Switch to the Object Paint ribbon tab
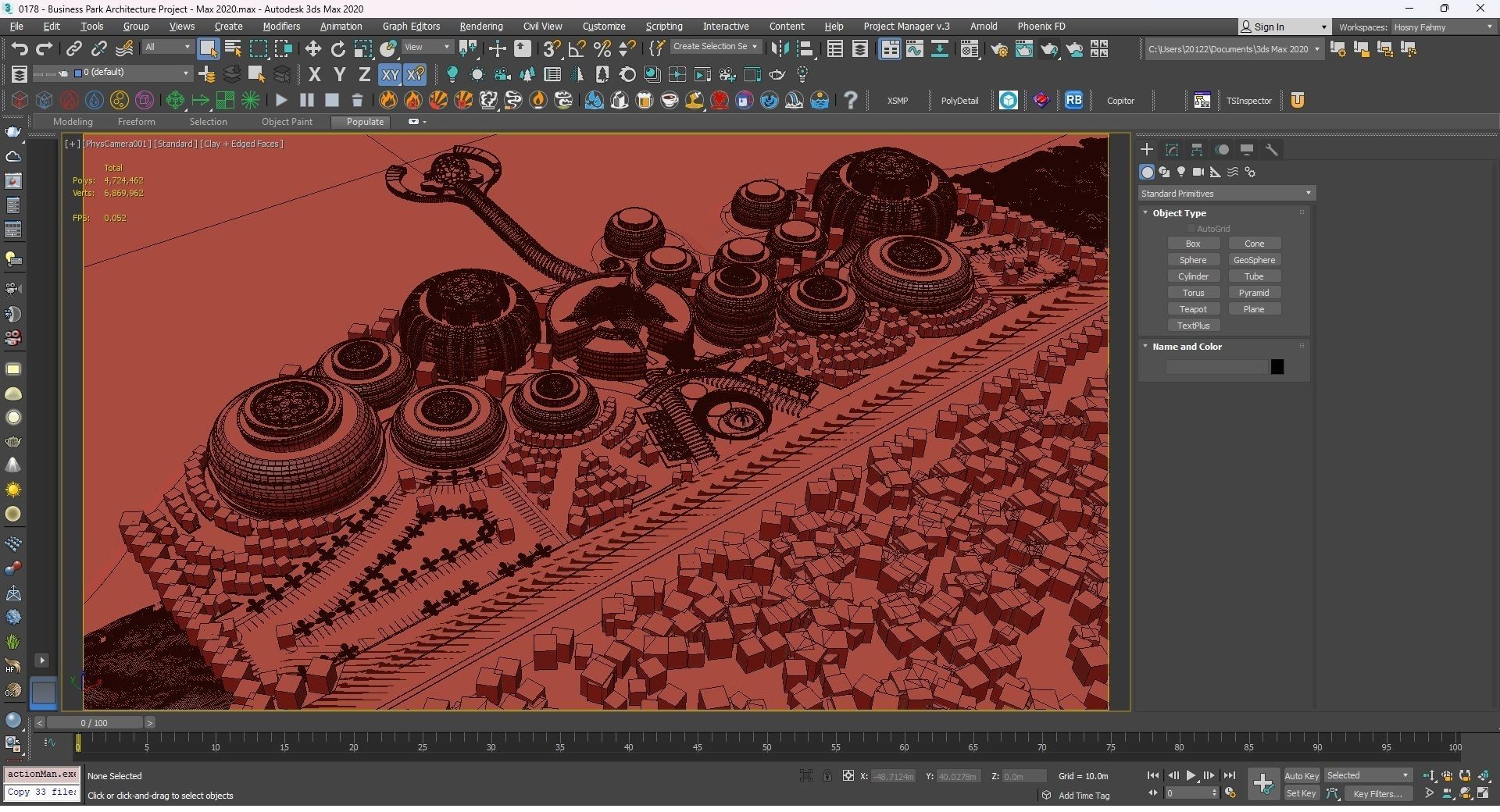 [287, 122]
